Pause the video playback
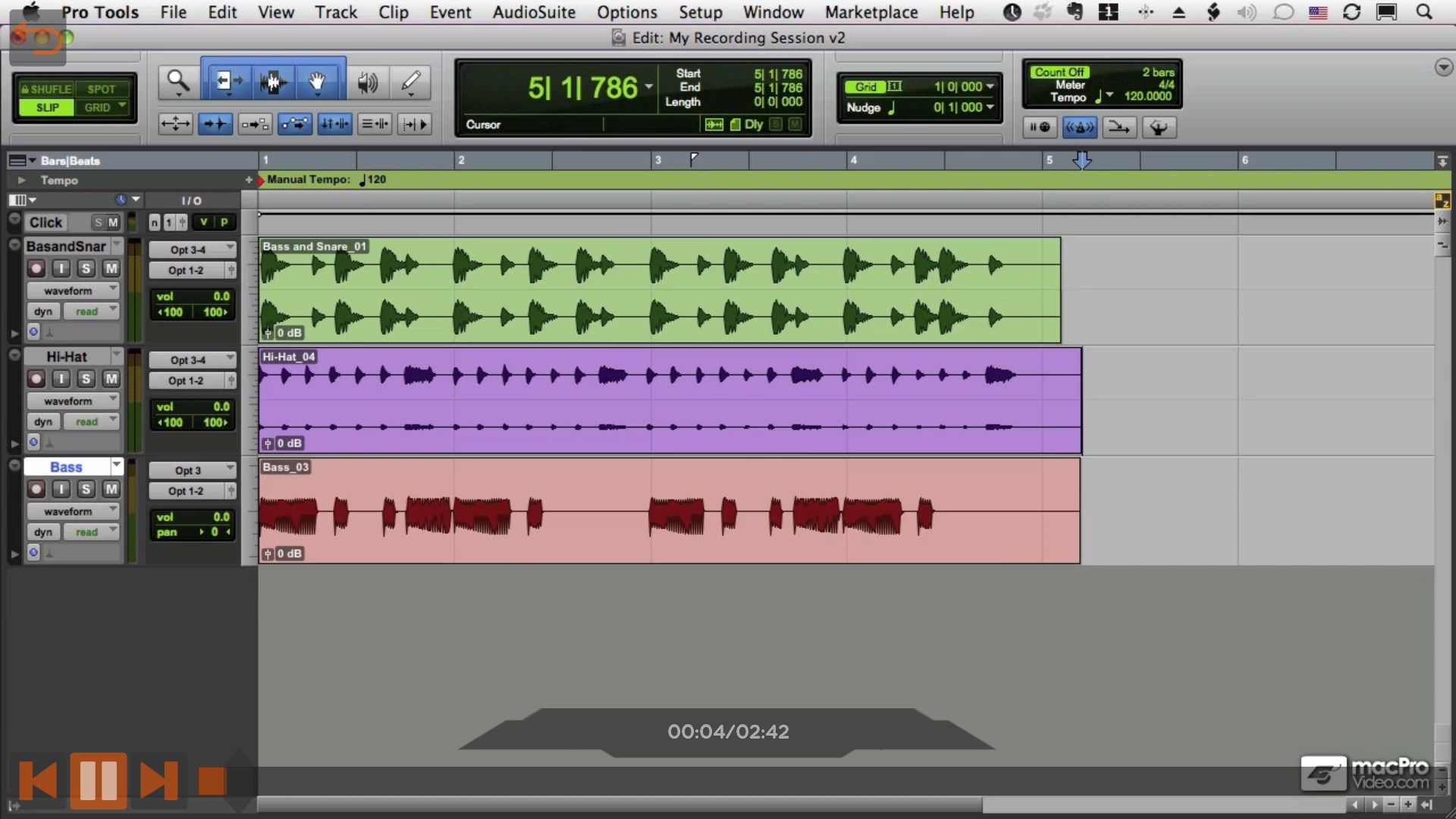The width and height of the screenshot is (1456, 819). (x=98, y=780)
